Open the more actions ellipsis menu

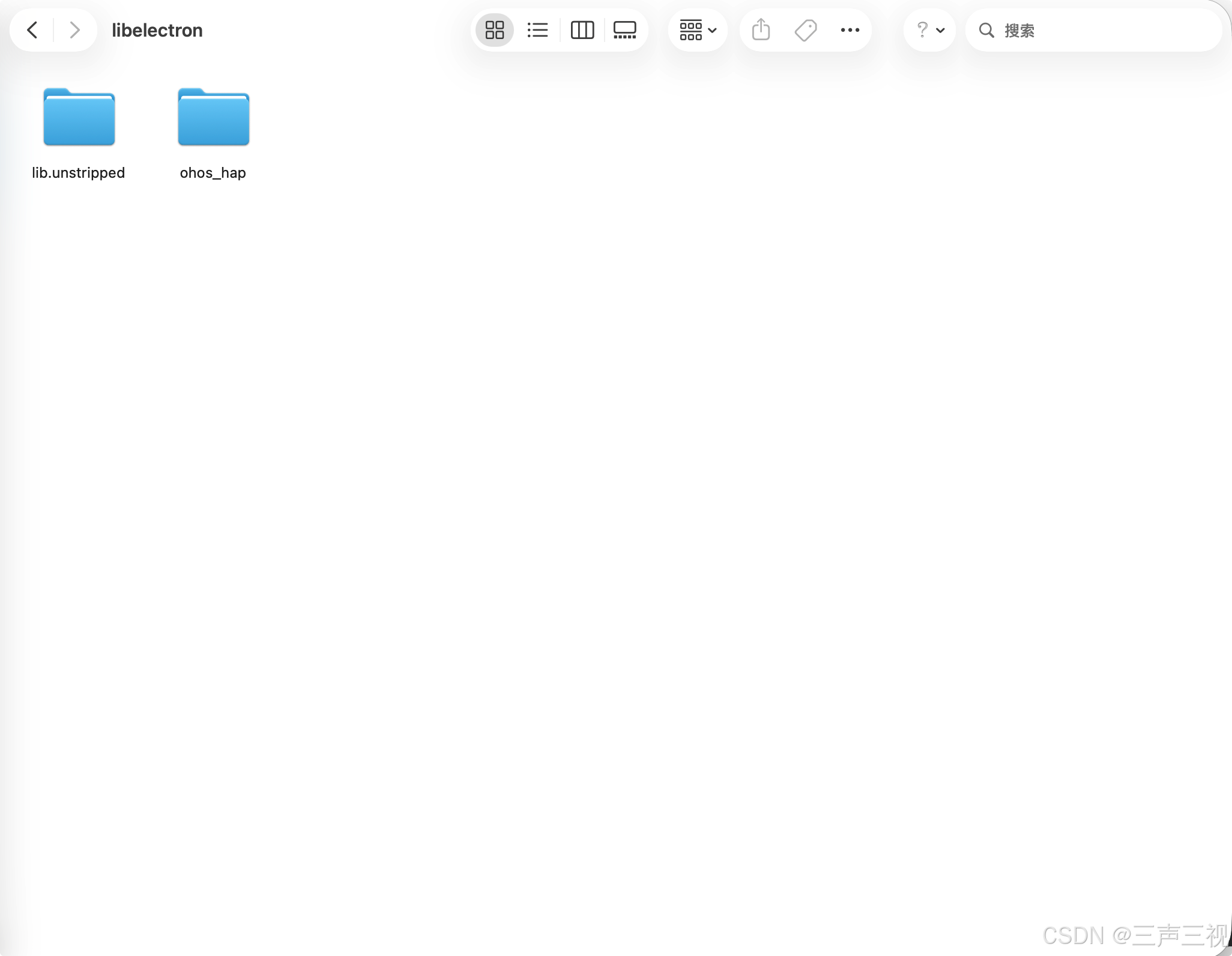[x=850, y=30]
